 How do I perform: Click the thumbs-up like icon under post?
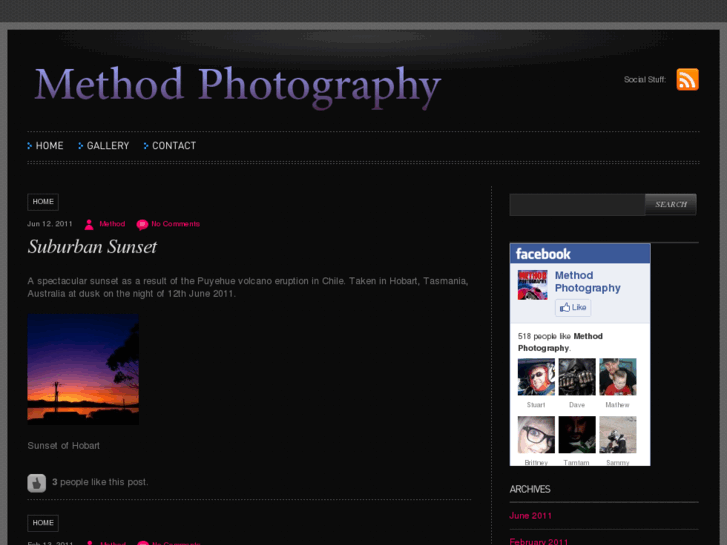pyautogui.click(x=37, y=483)
